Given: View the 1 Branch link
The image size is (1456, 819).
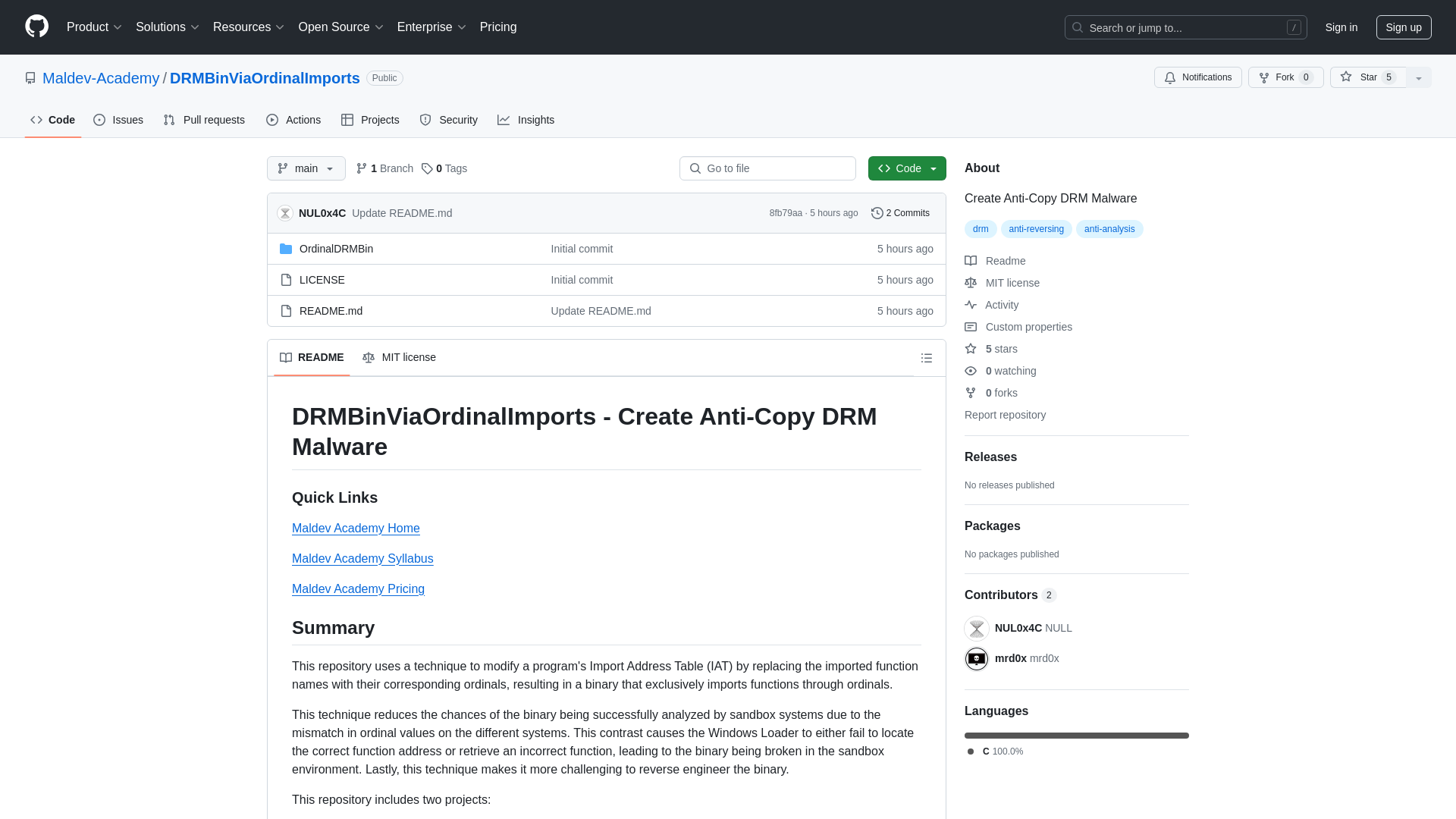Looking at the screenshot, I should click(x=384, y=168).
